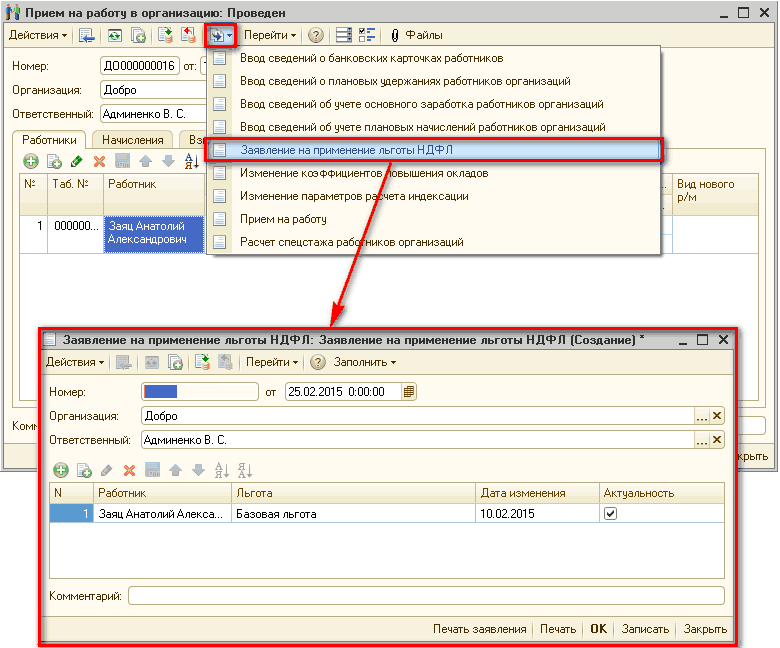Click the OK button in НДФЛ window

tap(598, 629)
